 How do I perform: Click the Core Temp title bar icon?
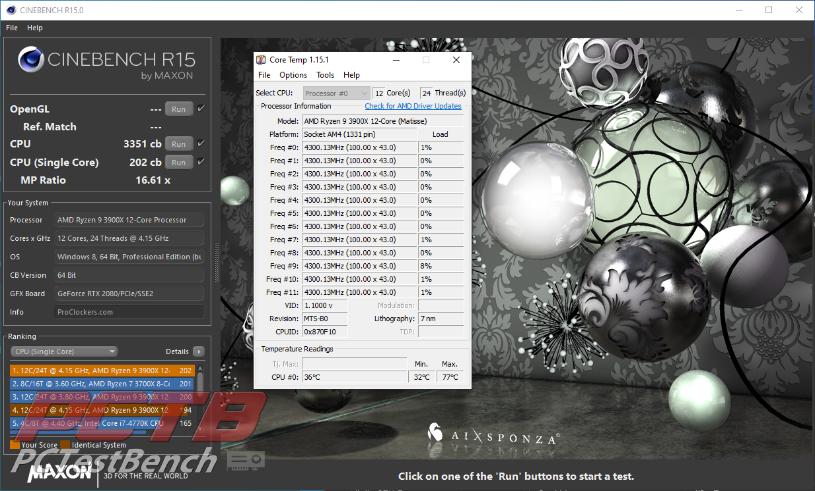[261, 60]
